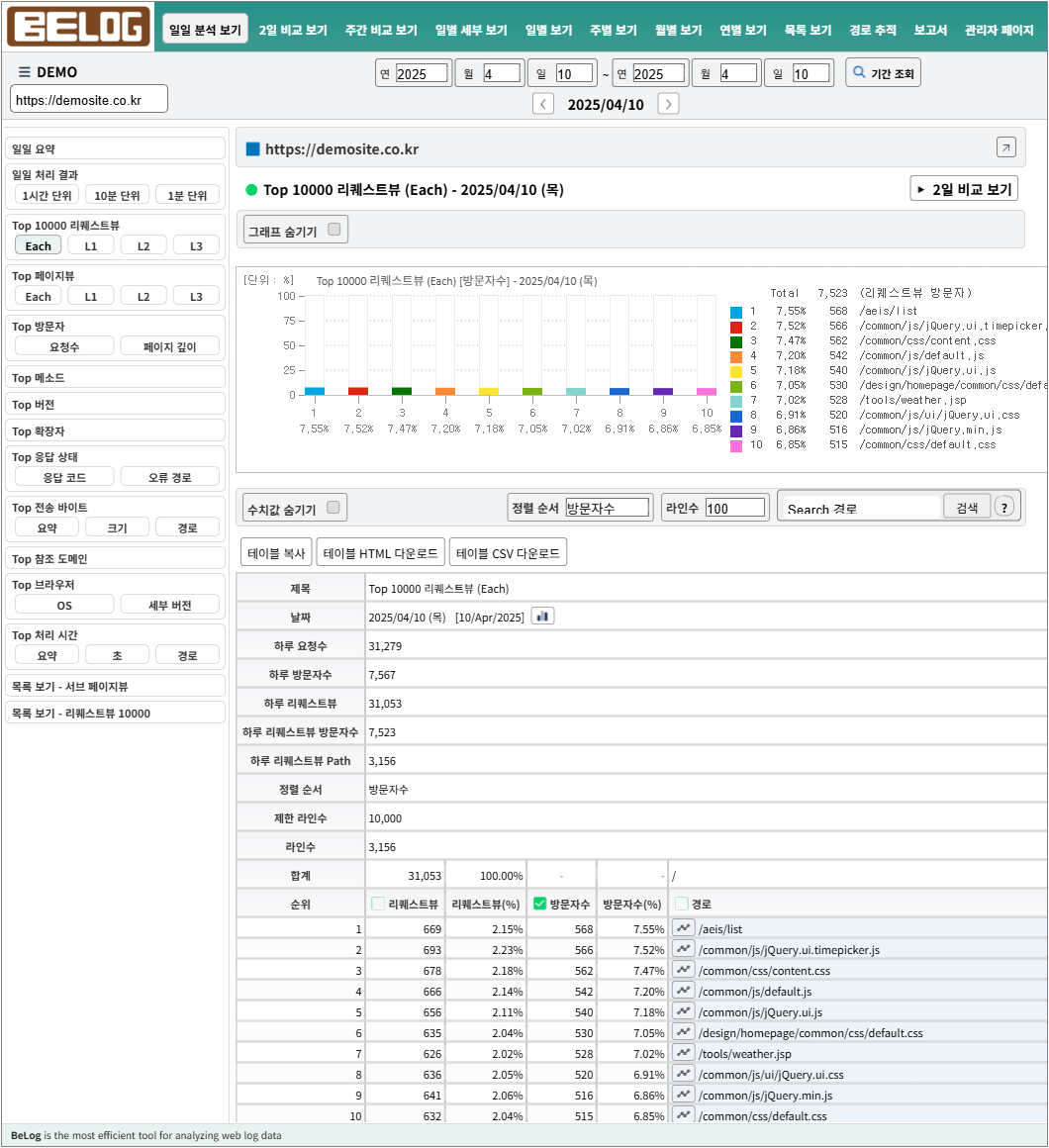The width and height of the screenshot is (1049, 1148).
Task: Open site in new window icon
Action: 1005,147
